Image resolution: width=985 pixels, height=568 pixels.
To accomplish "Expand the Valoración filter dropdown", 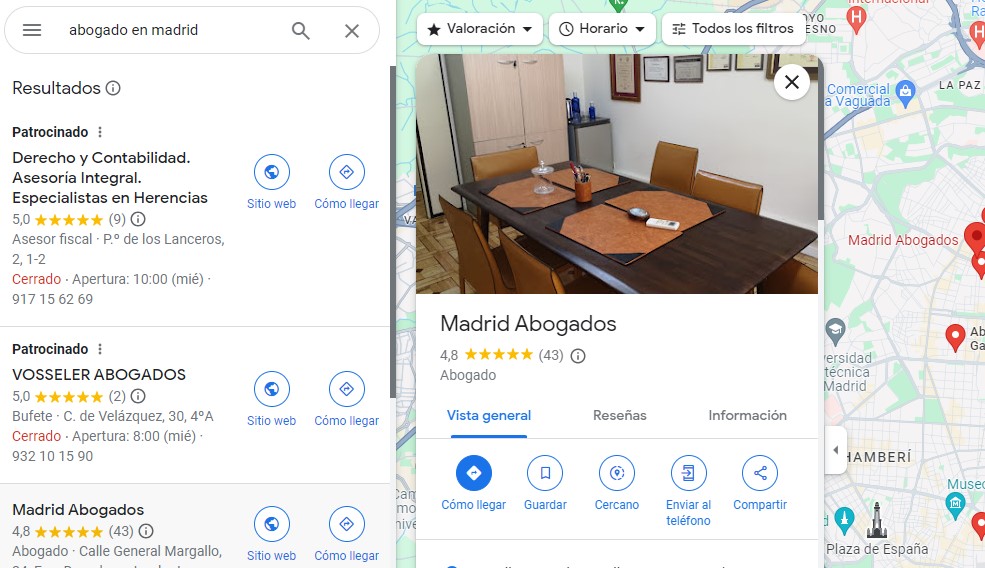I will [479, 29].
